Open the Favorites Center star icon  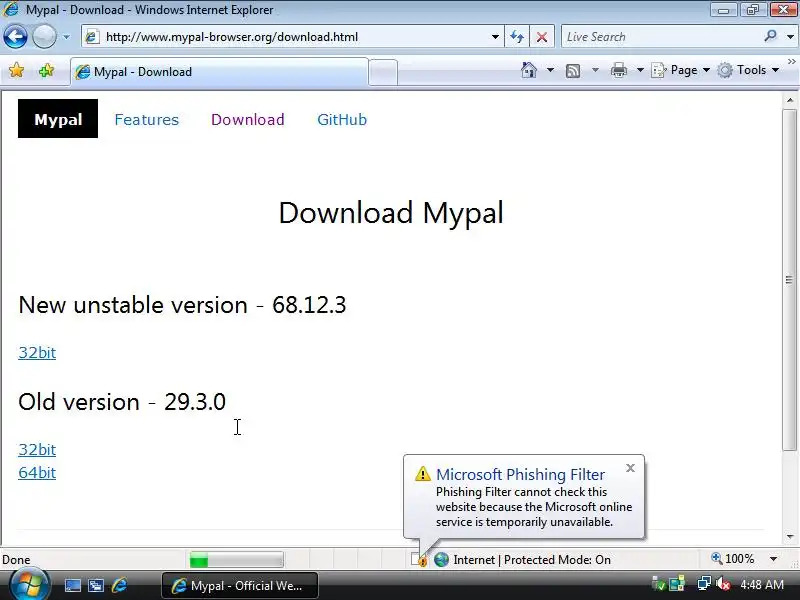[x=16, y=70]
